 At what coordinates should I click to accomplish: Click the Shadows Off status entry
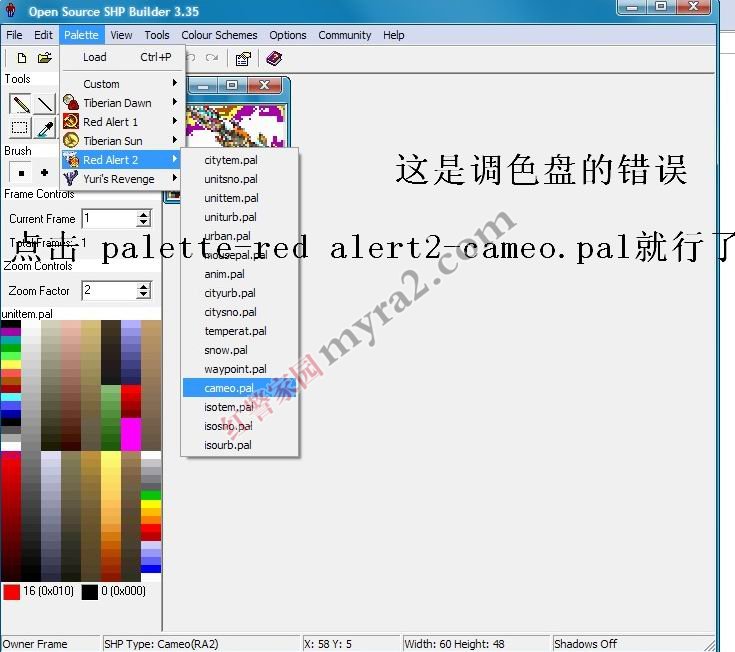tap(585, 644)
